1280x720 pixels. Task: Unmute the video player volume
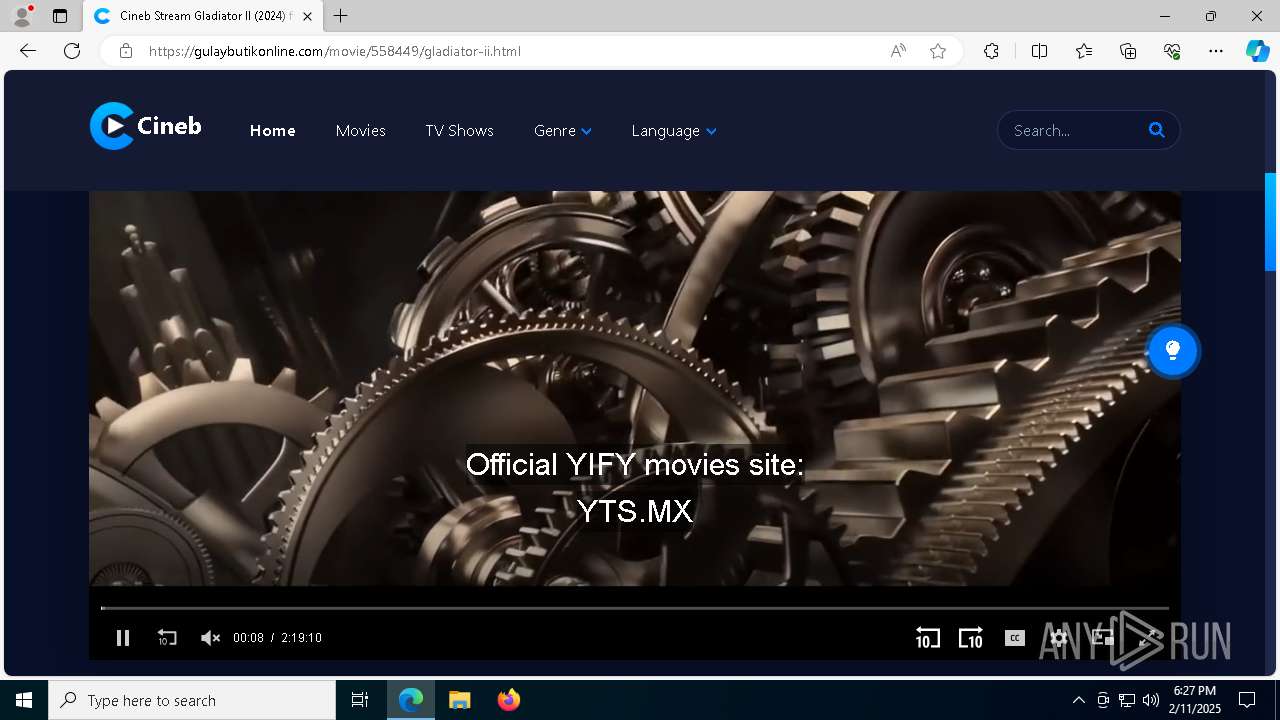pyautogui.click(x=210, y=638)
